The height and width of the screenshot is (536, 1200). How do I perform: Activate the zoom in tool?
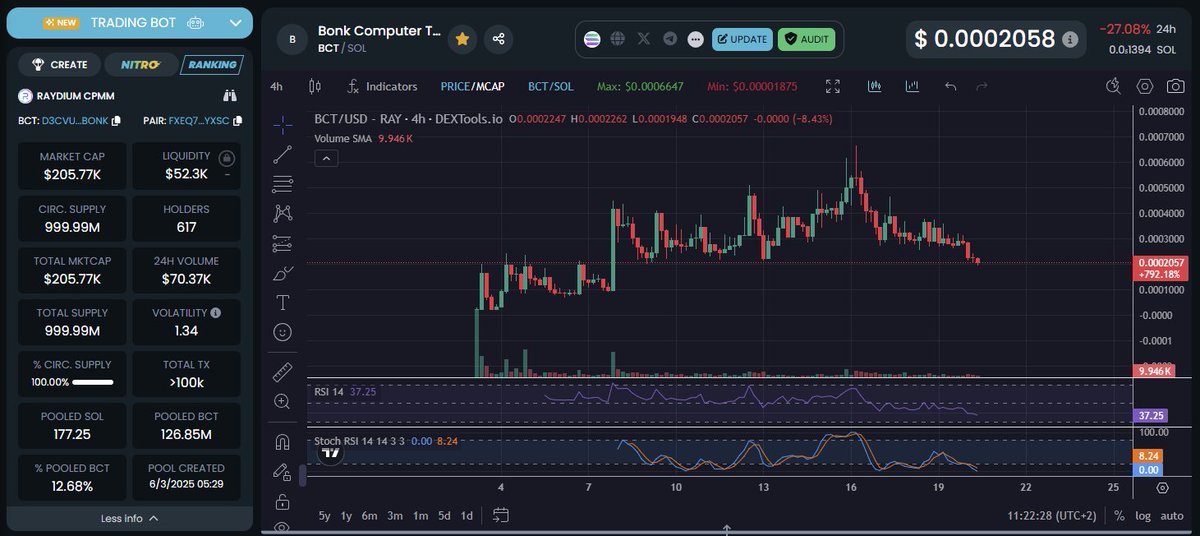(x=282, y=401)
